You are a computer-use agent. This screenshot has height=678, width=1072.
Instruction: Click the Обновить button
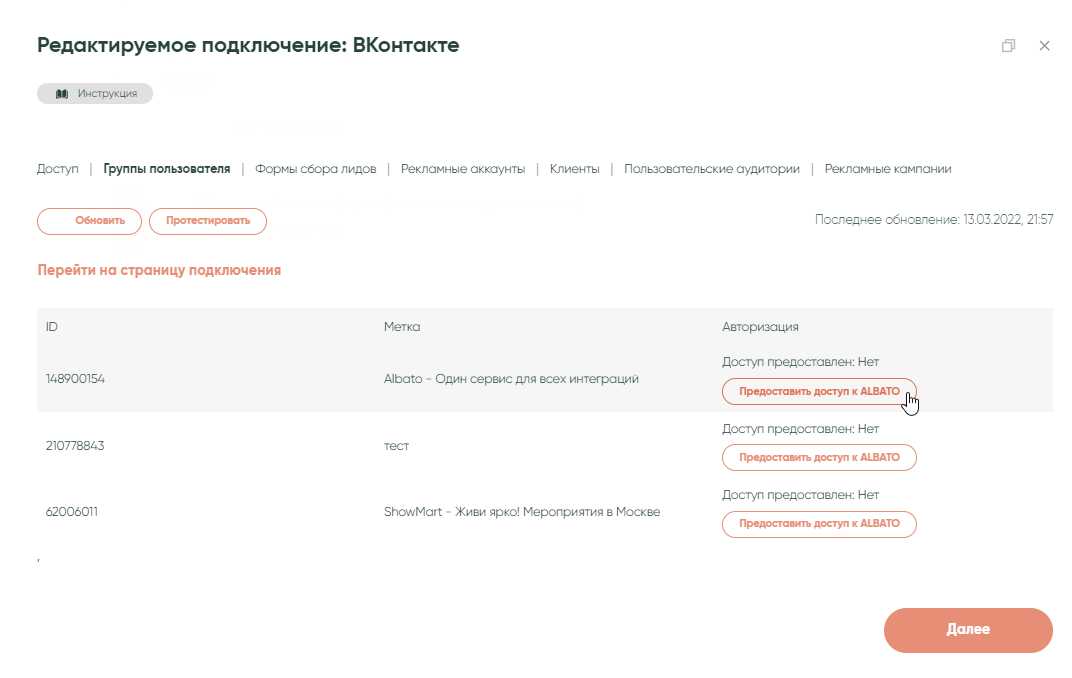pyautogui.click(x=90, y=221)
